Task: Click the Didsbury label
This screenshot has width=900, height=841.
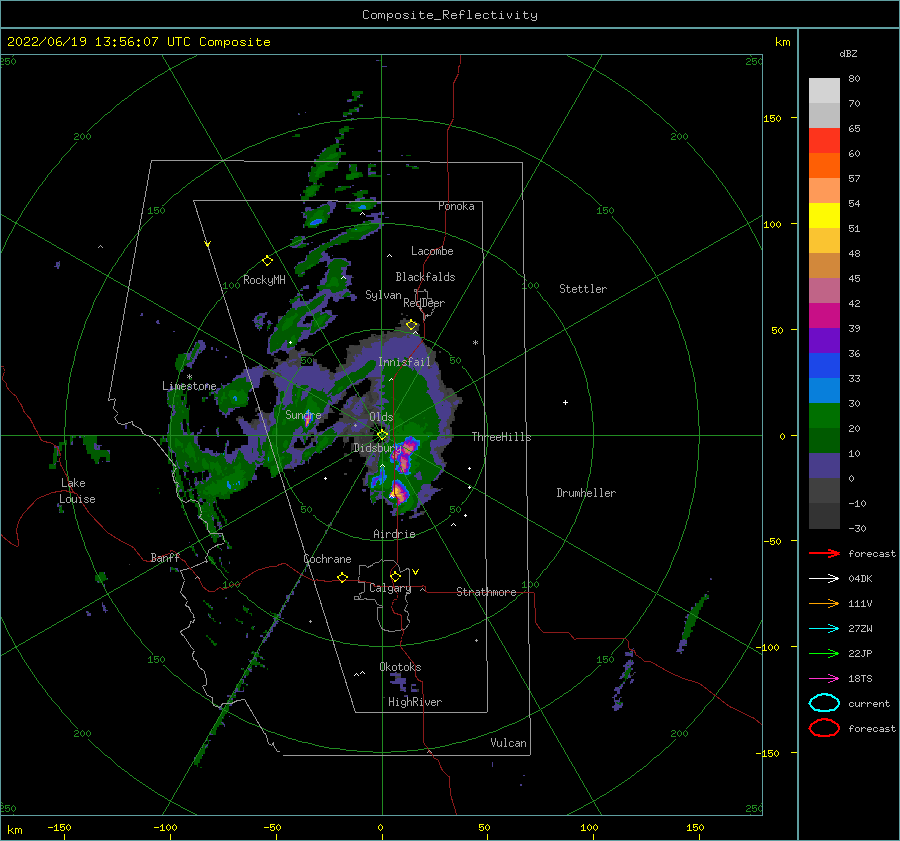Action: 377,448
